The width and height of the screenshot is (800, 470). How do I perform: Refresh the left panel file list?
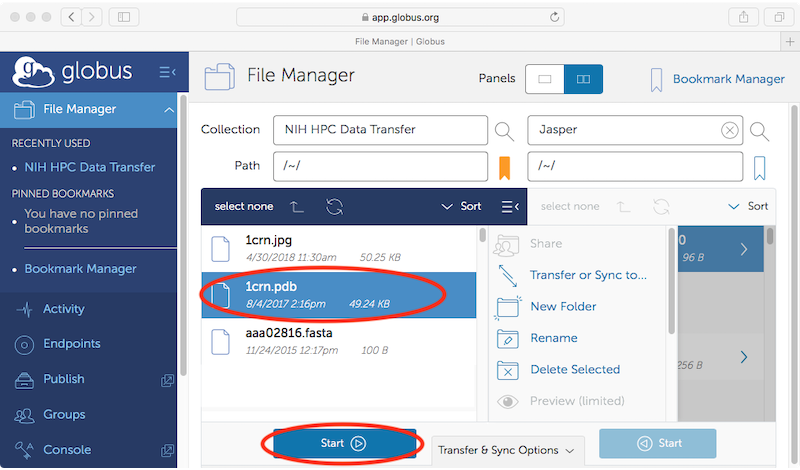(x=334, y=207)
